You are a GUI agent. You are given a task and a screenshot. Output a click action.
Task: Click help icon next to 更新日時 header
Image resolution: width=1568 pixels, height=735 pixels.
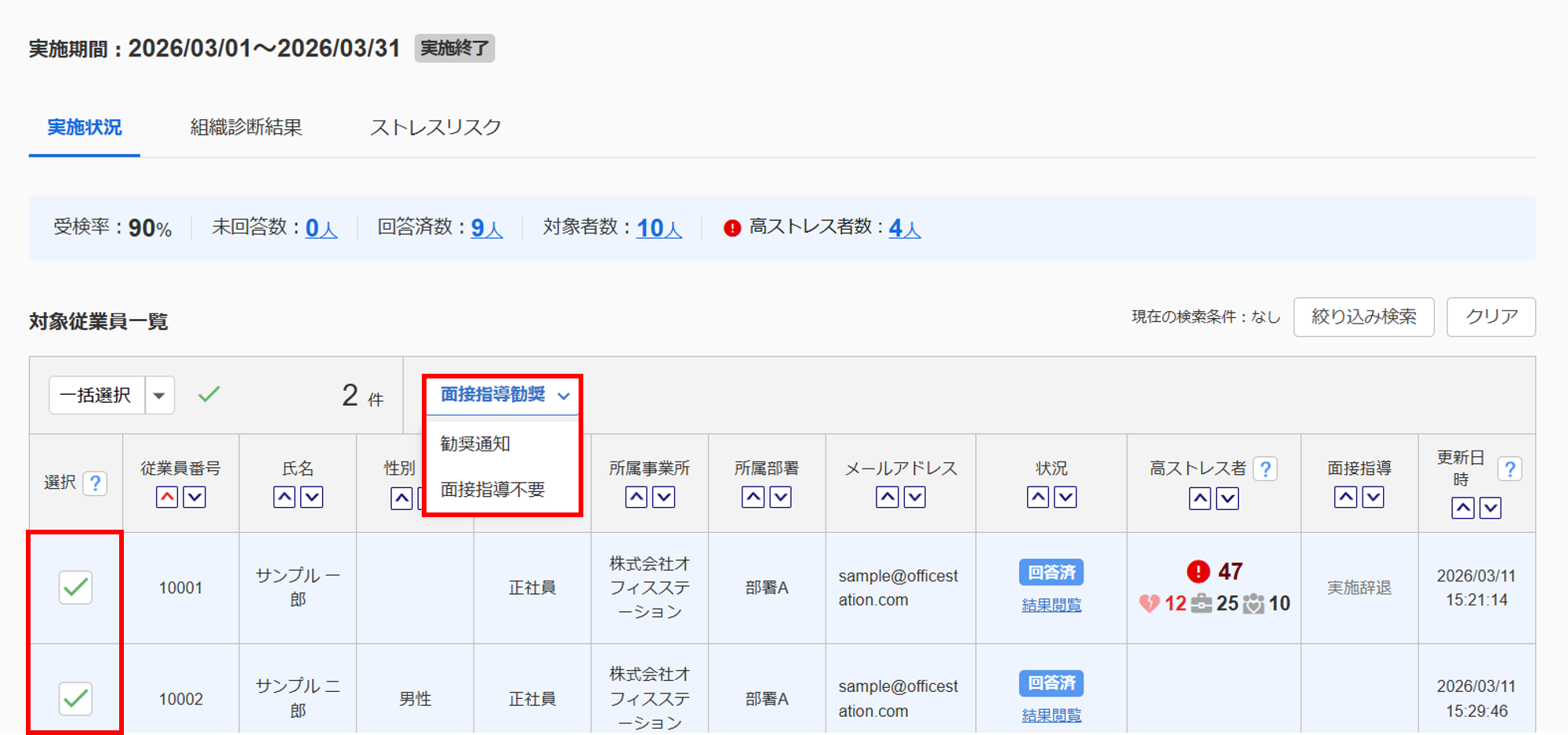[x=1509, y=469]
